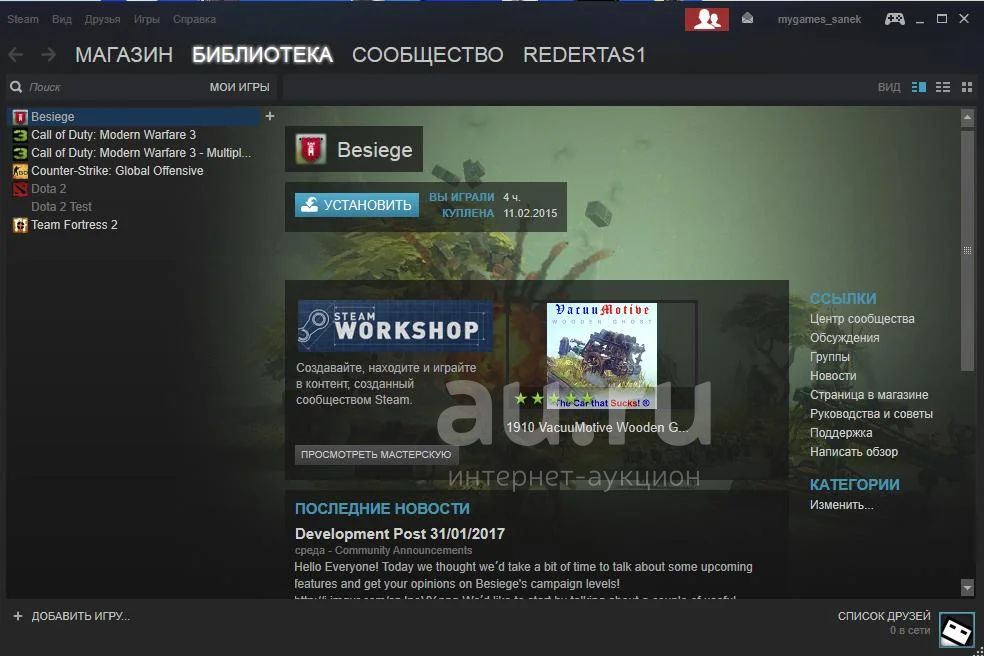Open the inbox envelope notifications icon
The image size is (984, 656).
click(747, 19)
